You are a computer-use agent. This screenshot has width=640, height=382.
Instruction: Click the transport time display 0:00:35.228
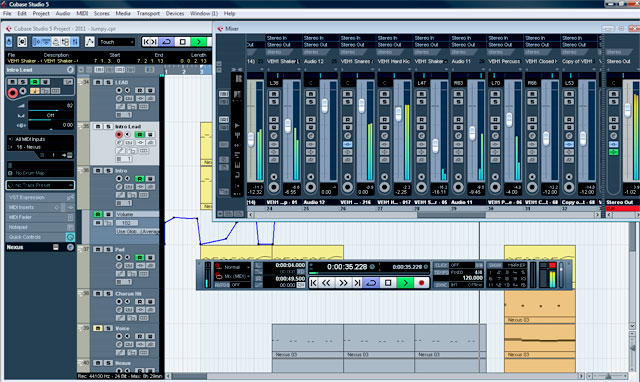click(x=347, y=267)
